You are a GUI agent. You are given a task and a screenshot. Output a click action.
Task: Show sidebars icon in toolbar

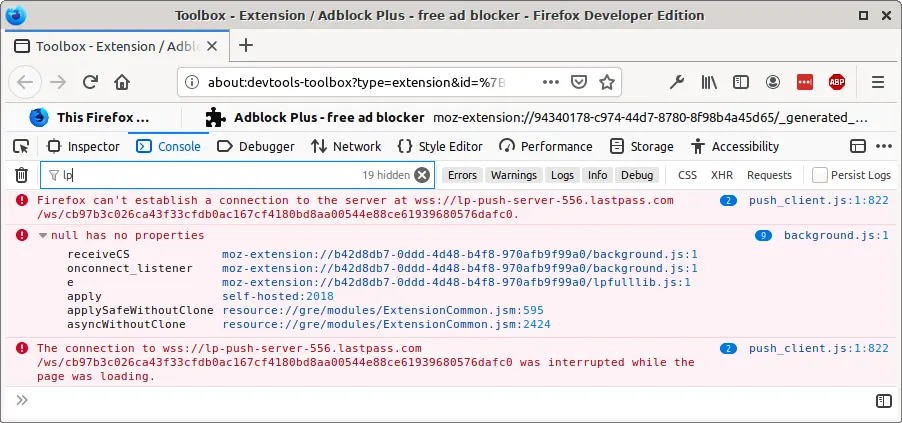(740, 82)
